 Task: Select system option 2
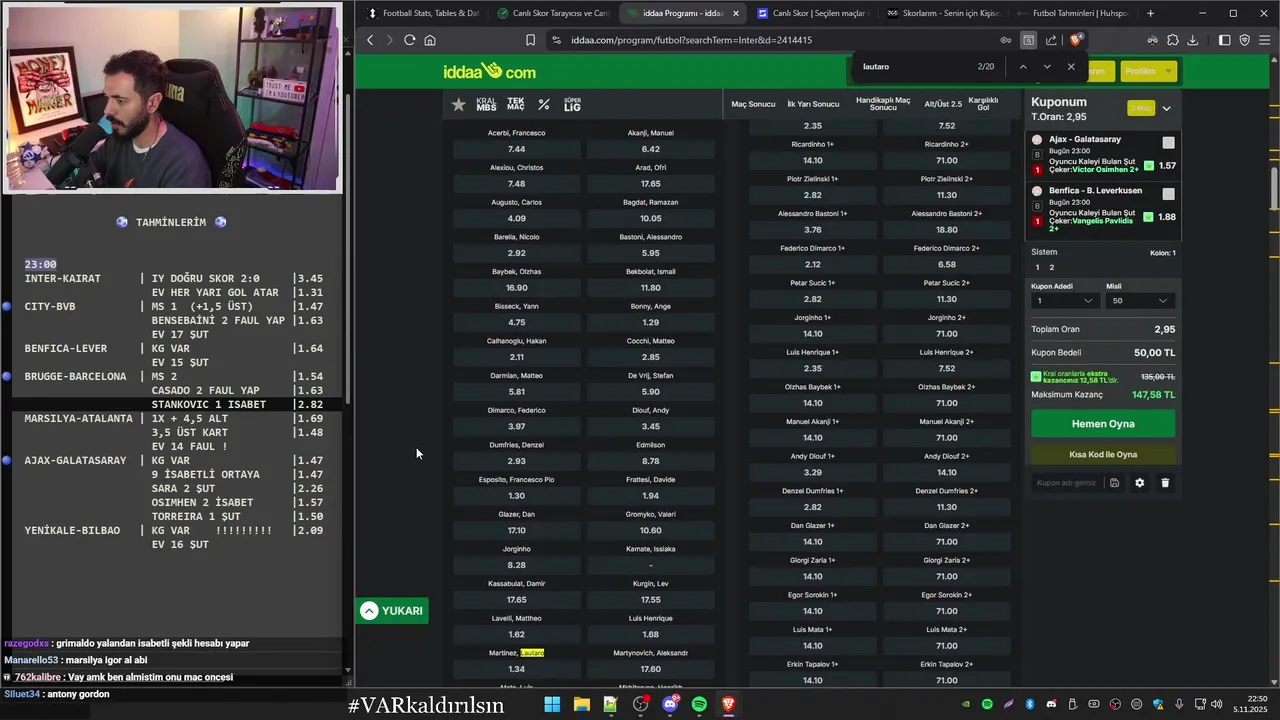[x=1051, y=268]
